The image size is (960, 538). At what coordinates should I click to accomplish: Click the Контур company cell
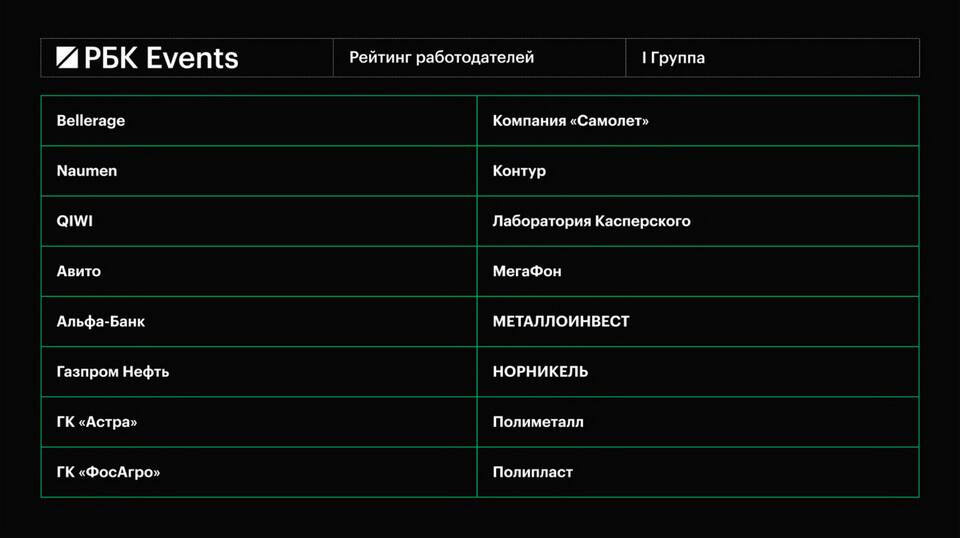(698, 171)
